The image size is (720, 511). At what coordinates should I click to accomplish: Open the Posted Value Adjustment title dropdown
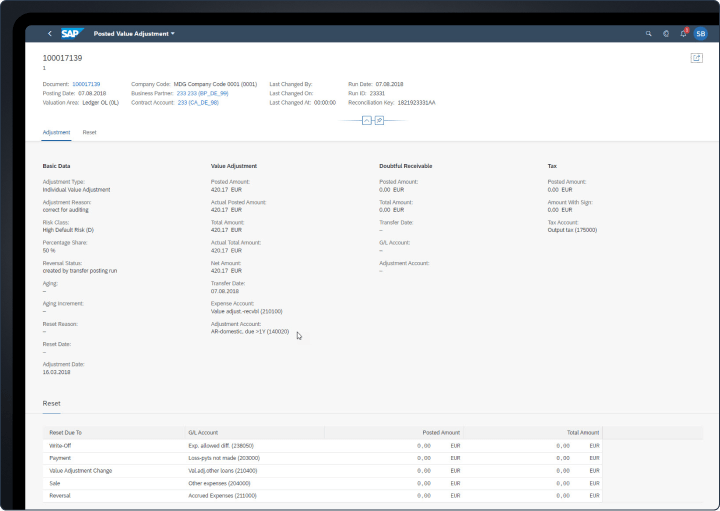click(x=134, y=34)
